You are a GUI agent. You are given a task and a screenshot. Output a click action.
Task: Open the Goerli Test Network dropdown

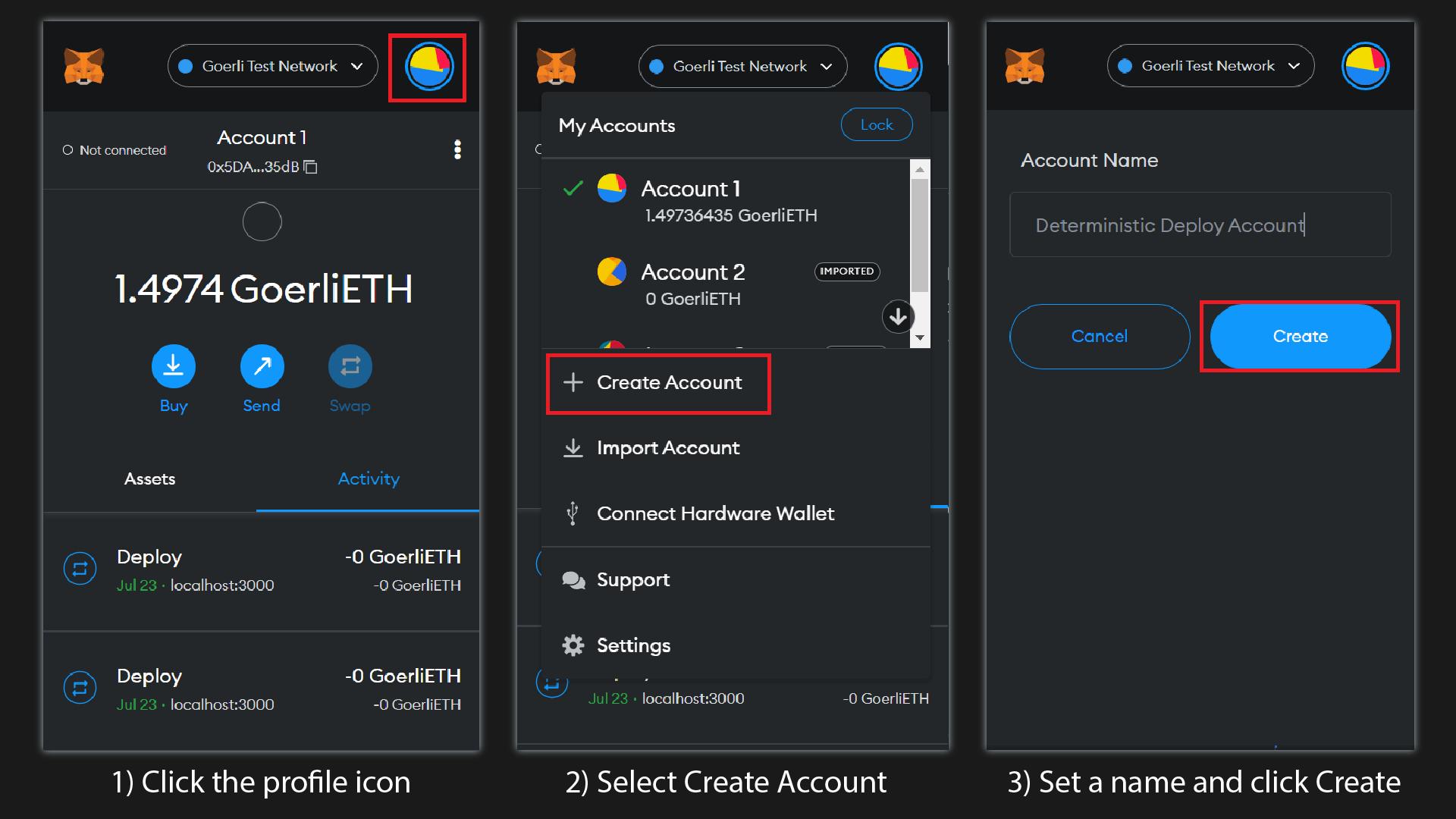(271, 66)
